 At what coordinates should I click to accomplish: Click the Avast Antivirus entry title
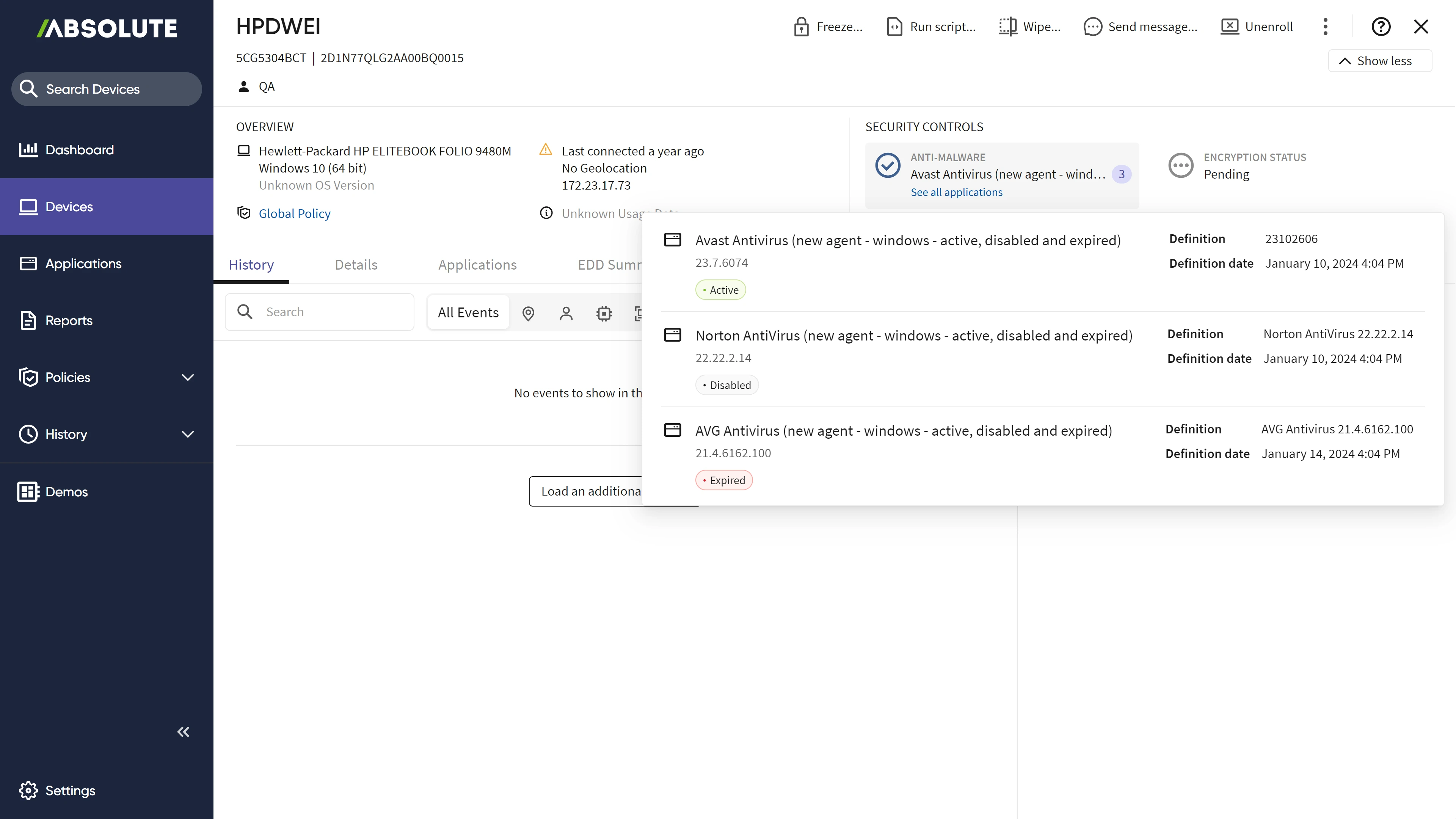908,240
